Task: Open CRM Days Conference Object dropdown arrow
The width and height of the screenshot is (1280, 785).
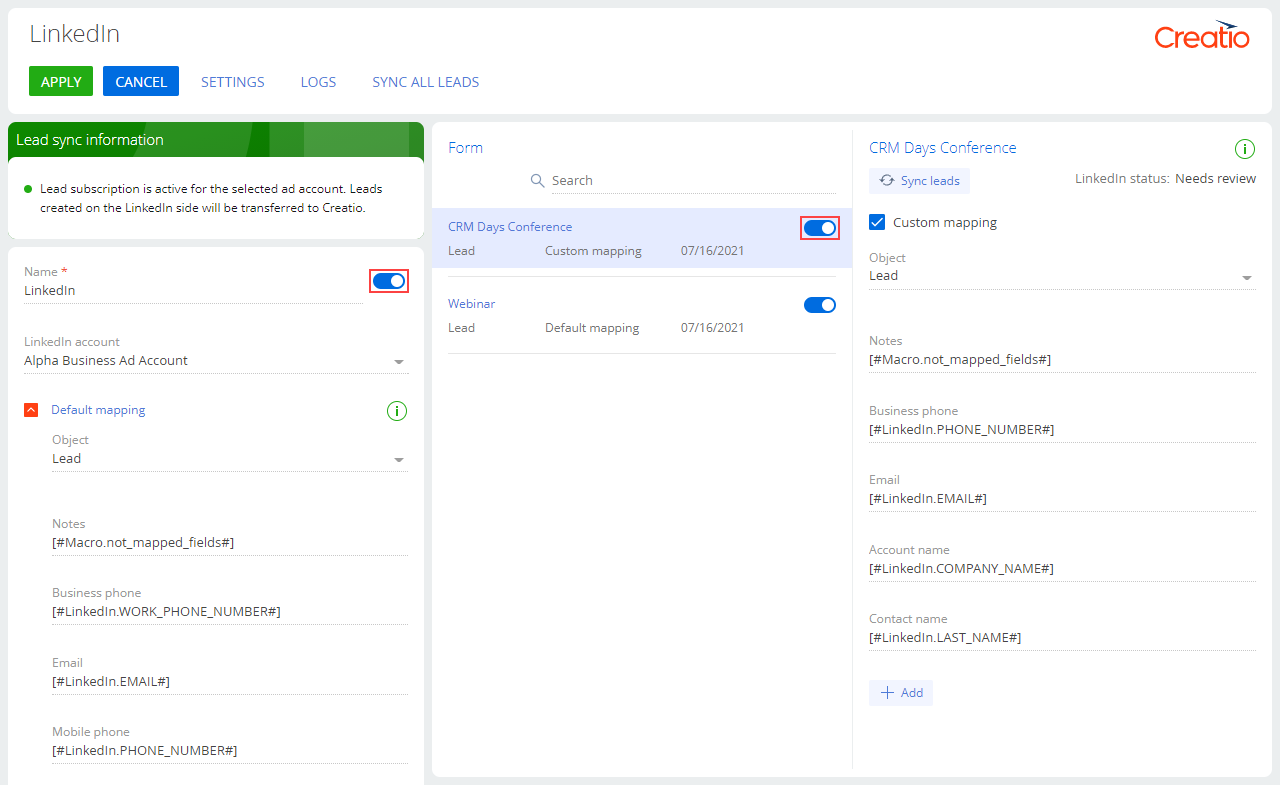Action: point(1247,277)
